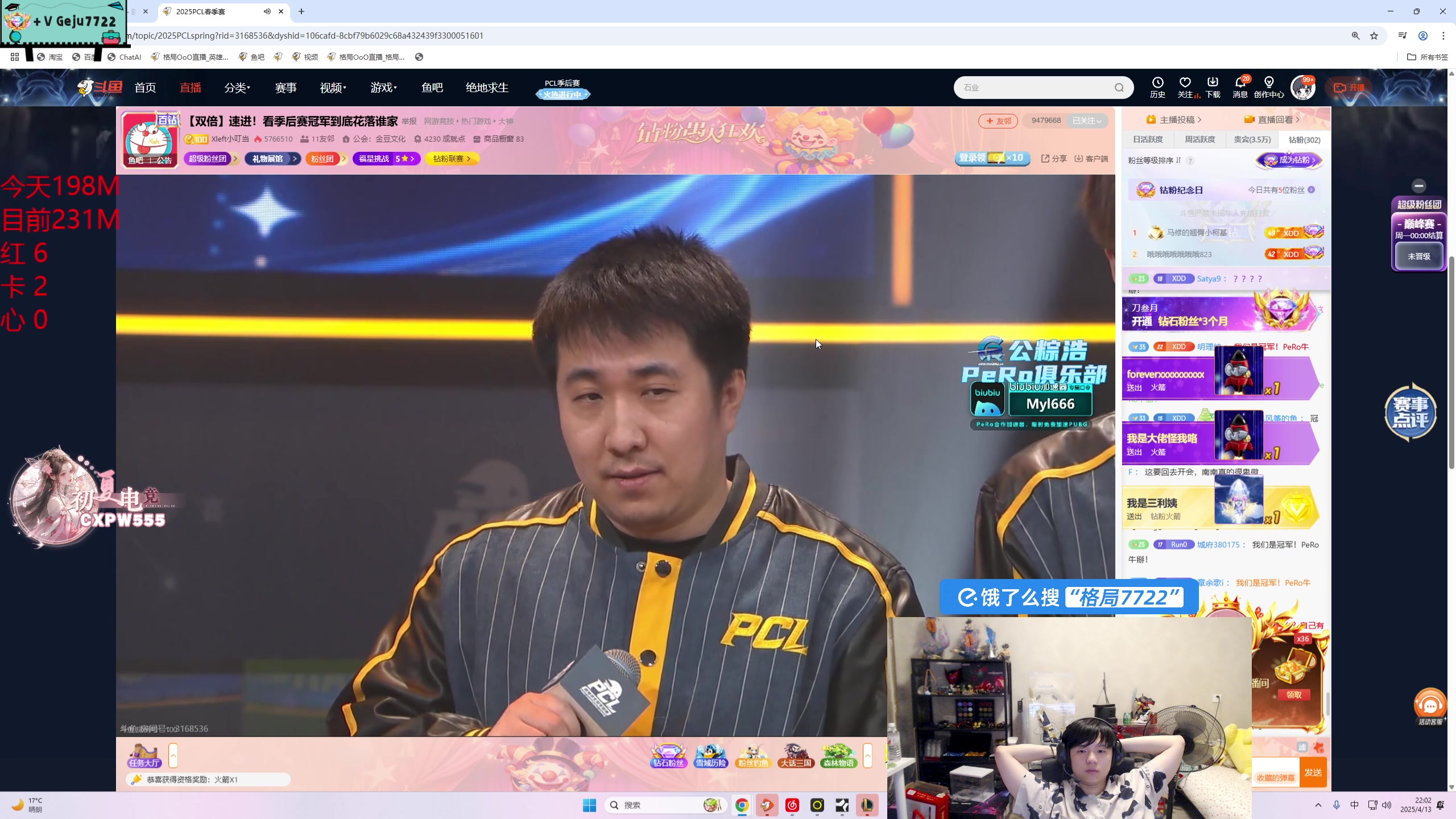Collapse the 超级粉丝团 floating widget
Screen dimensions: 1456x819
[x=1418, y=186]
